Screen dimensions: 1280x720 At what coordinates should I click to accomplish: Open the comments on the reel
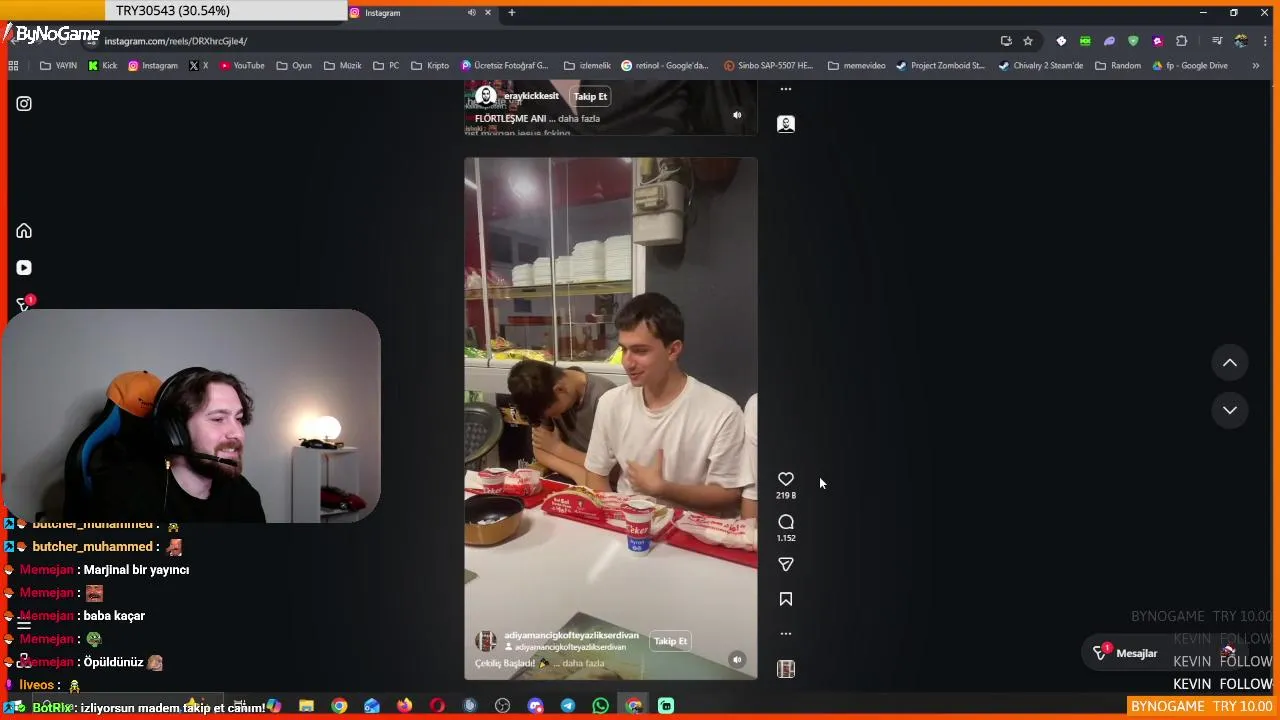click(x=786, y=522)
